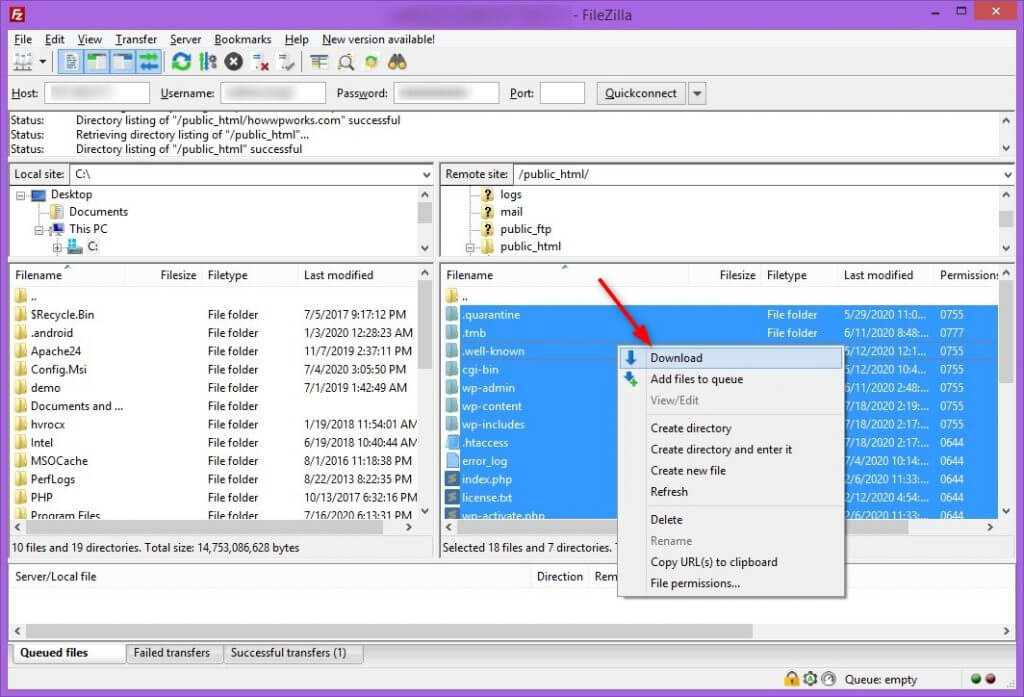
Task: Click the Quickconnect button
Action: pyautogui.click(x=641, y=93)
